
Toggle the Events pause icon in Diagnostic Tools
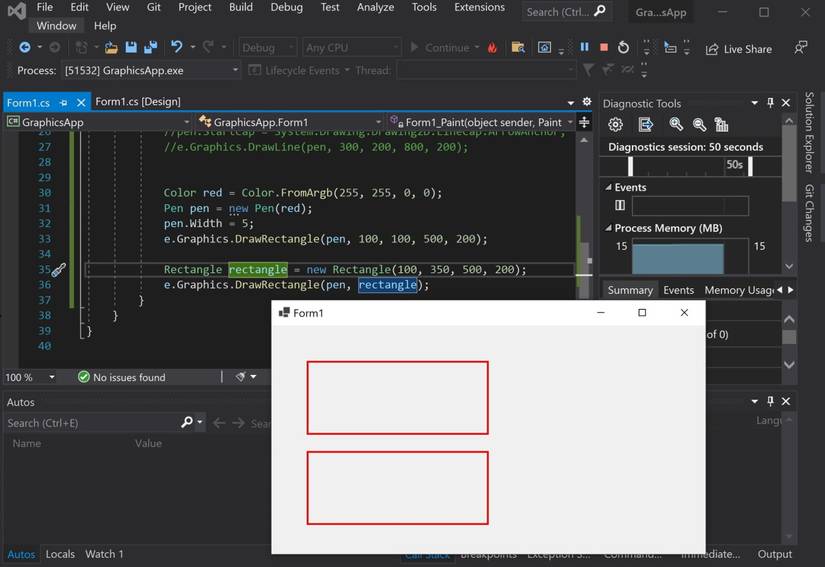tap(620, 205)
